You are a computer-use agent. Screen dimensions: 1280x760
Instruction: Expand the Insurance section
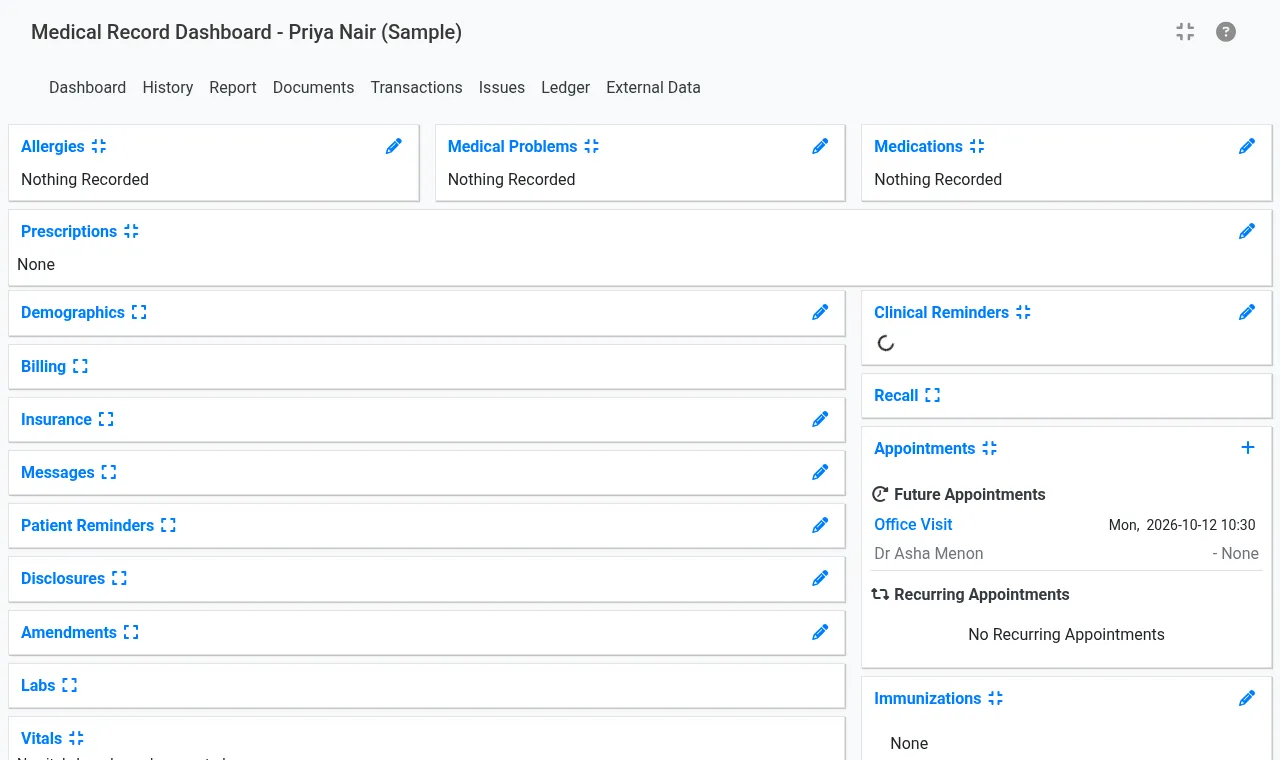point(106,419)
